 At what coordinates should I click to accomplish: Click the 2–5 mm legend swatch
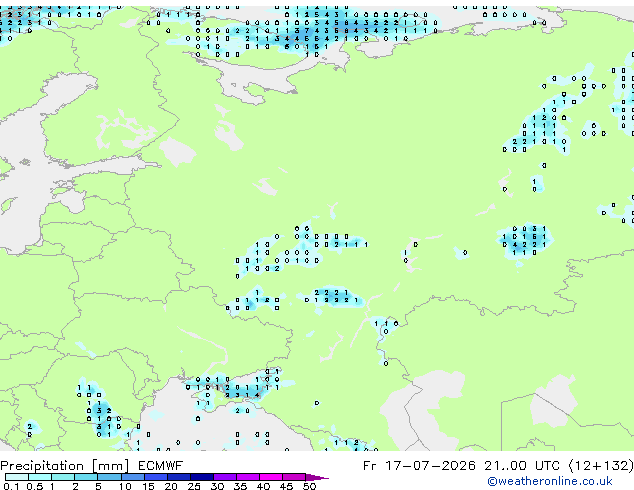pos(86,477)
